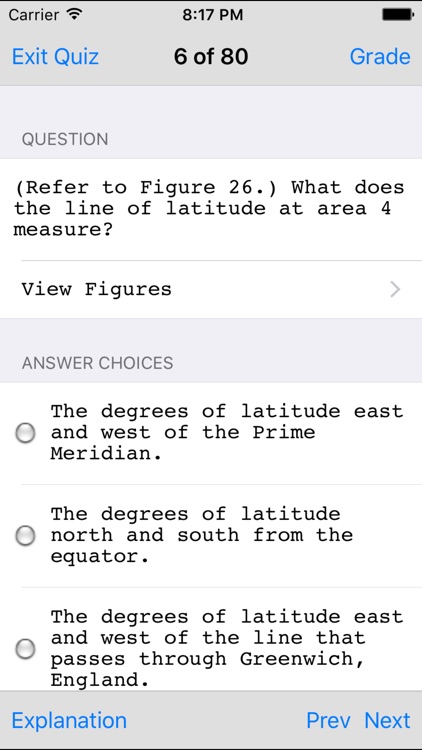This screenshot has height=750, width=422.
Task: Choose answer text mentioning Greenwich, England
Action: point(227,648)
